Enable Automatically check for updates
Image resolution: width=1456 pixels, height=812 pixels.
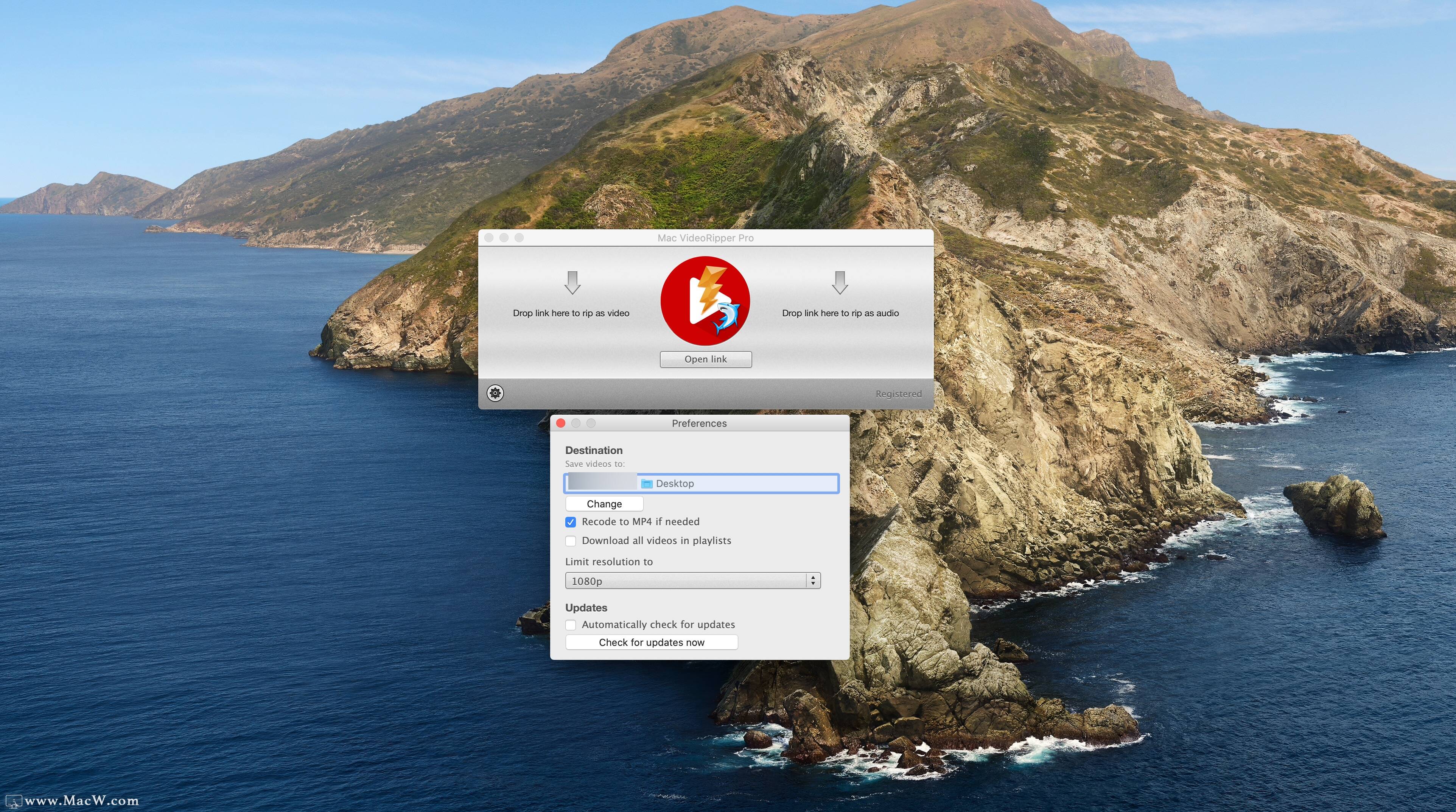pos(571,625)
